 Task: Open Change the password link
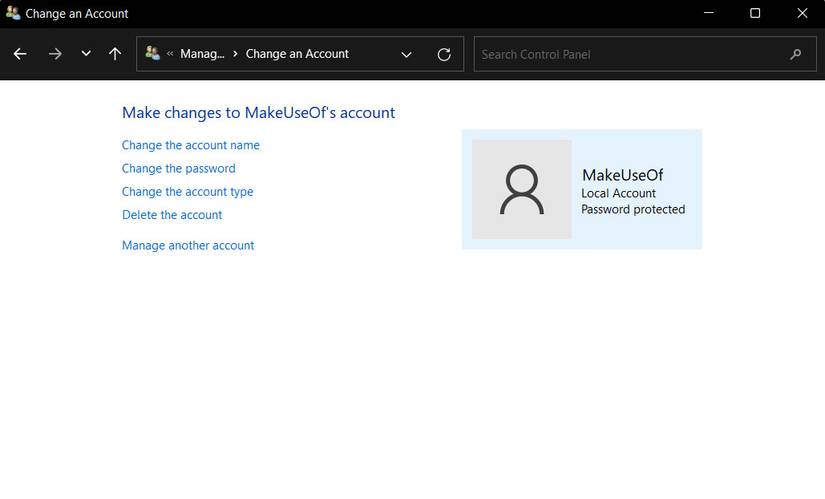pyautogui.click(x=178, y=168)
